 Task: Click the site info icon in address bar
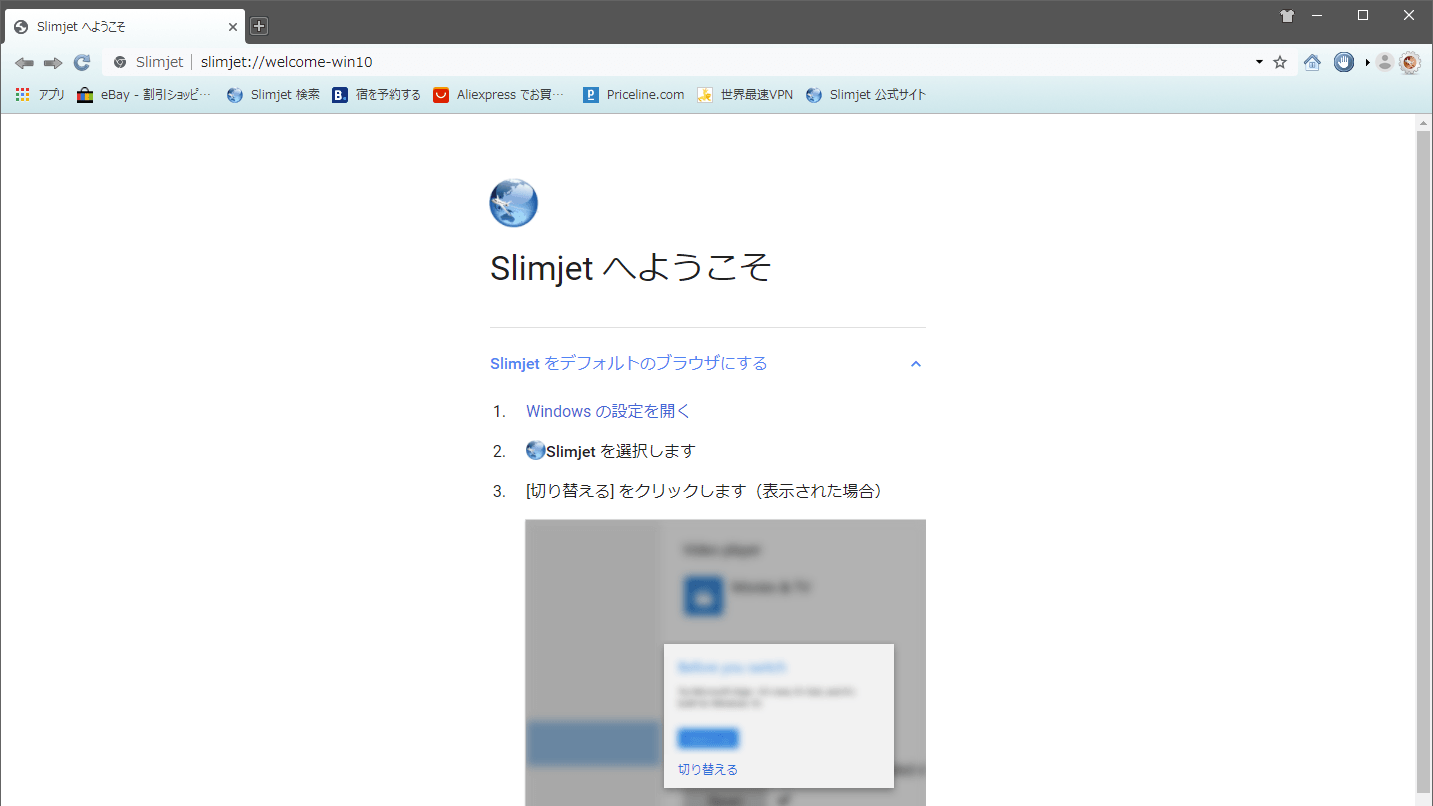(120, 62)
